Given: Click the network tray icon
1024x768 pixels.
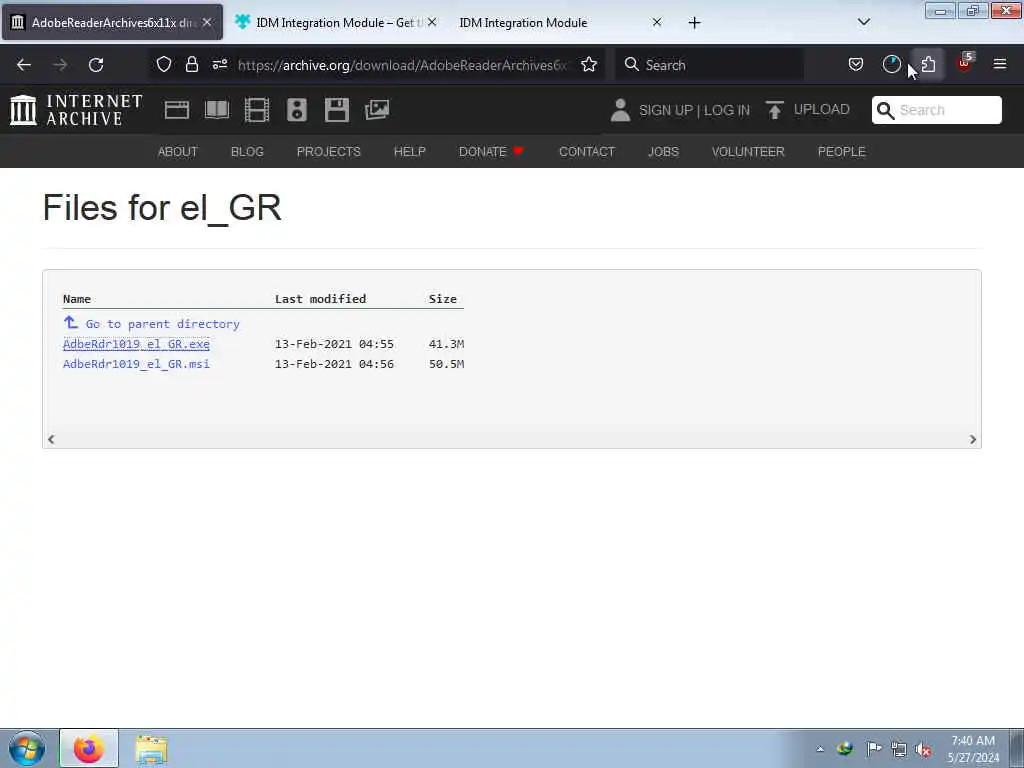Looking at the screenshot, I should [899, 749].
